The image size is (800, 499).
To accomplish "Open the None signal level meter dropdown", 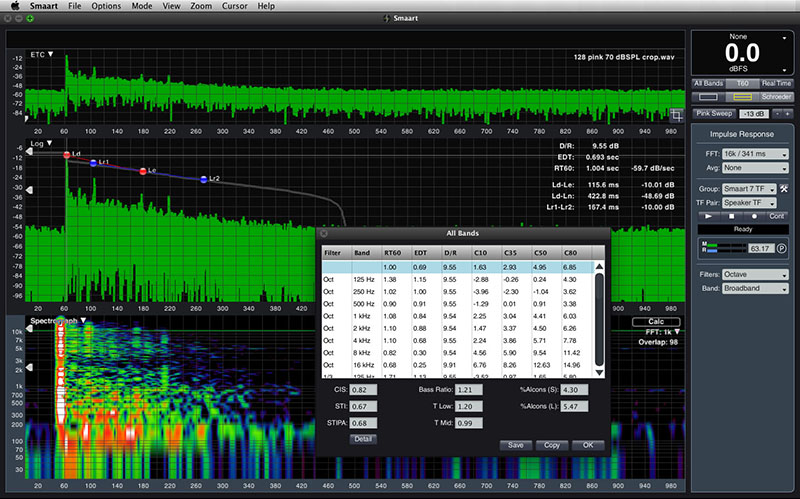I will point(784,38).
